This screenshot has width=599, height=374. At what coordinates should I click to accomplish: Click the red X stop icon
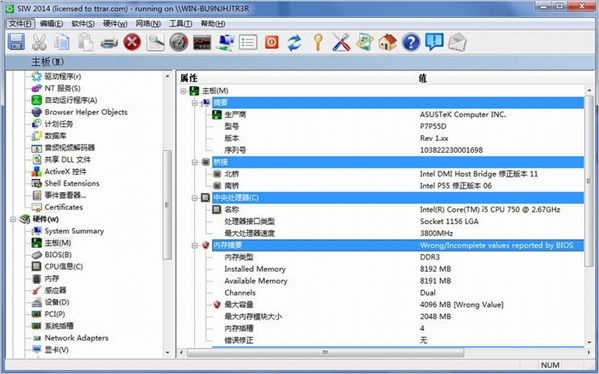tap(132, 42)
